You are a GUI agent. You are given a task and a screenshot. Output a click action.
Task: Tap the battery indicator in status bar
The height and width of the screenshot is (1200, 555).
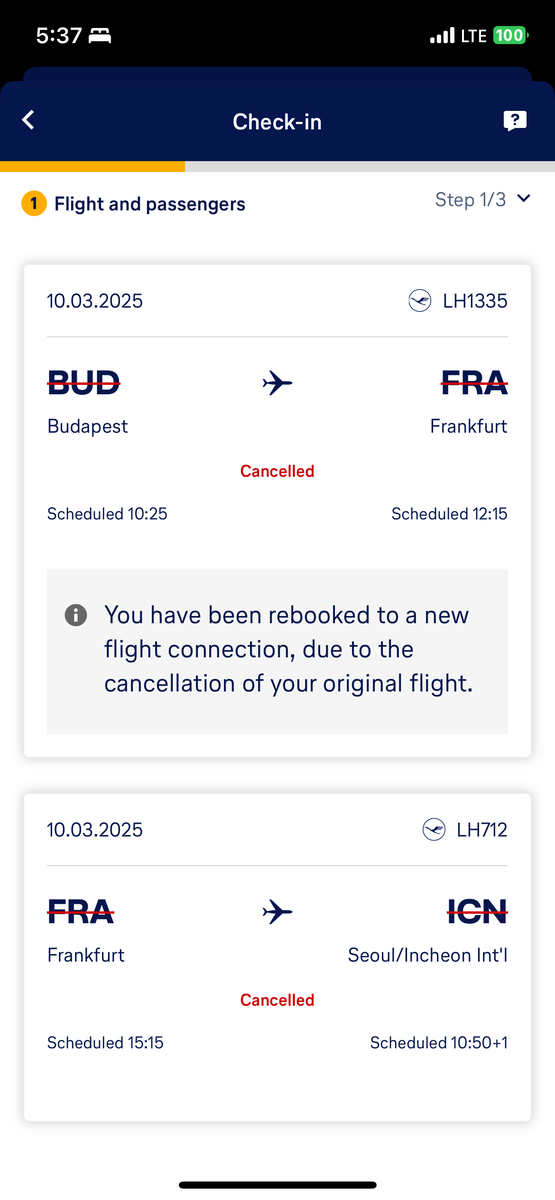point(509,36)
